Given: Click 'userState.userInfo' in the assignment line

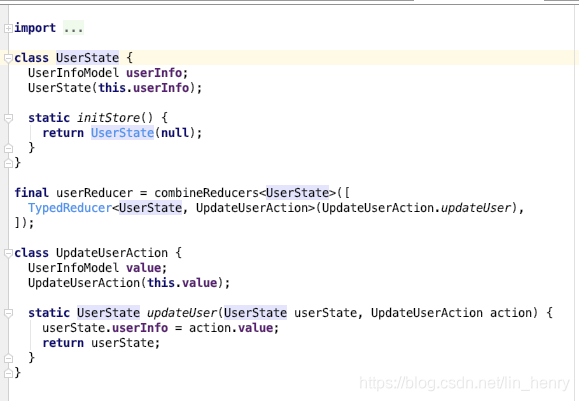Looking at the screenshot, I should [x=105, y=328].
